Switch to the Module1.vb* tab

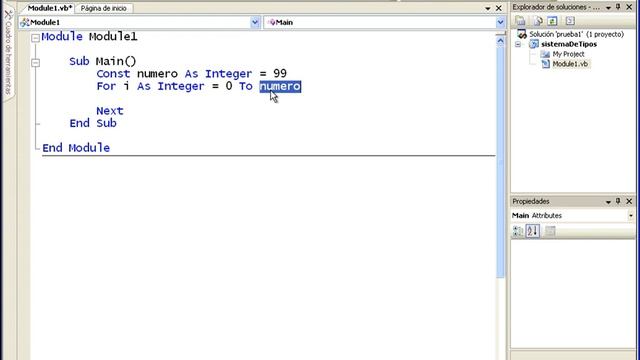pyautogui.click(x=49, y=8)
